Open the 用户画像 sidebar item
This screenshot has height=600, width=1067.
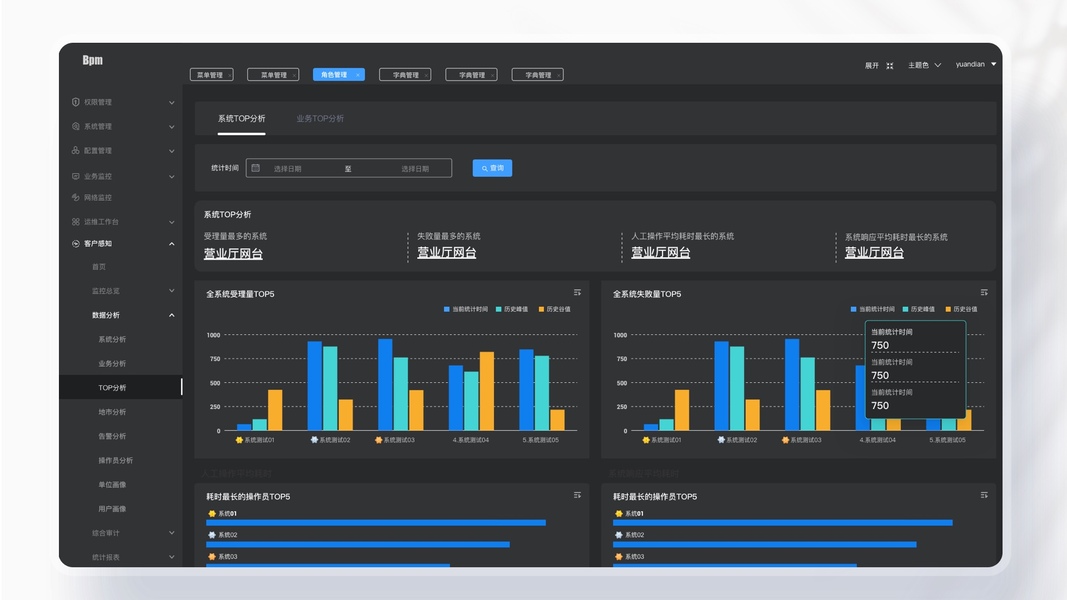(112, 509)
